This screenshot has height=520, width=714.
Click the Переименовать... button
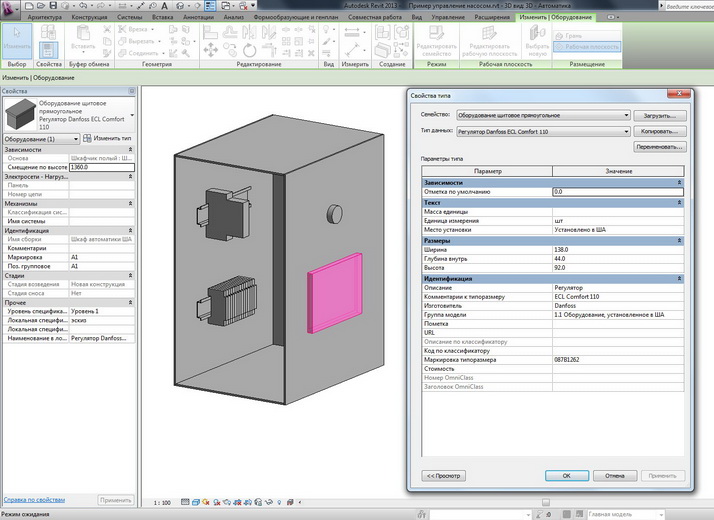(x=659, y=147)
